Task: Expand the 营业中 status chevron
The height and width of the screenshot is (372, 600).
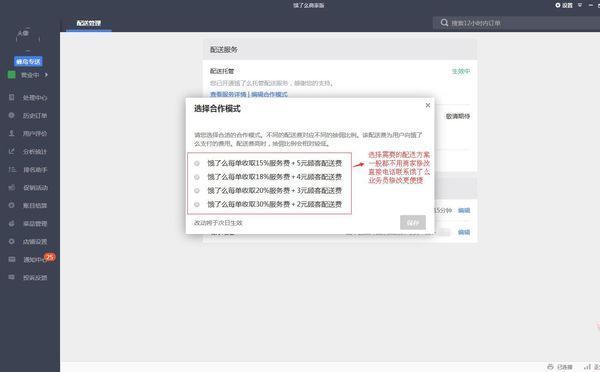Action: coord(46,75)
